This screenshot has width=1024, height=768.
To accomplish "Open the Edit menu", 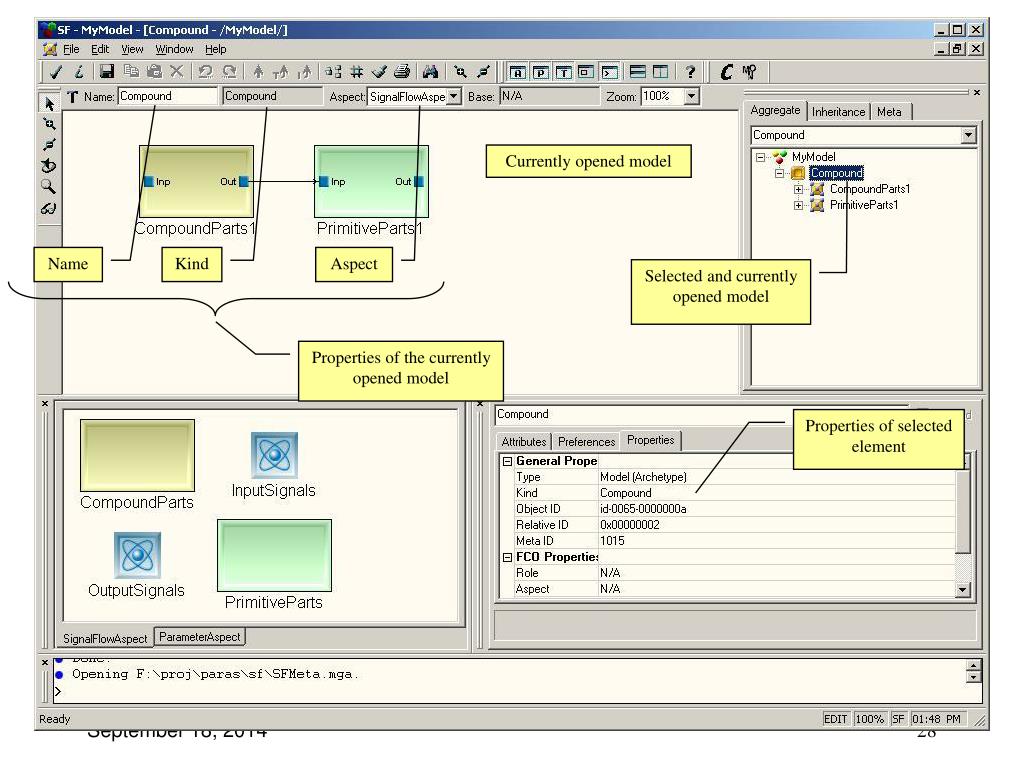I will click(100, 49).
